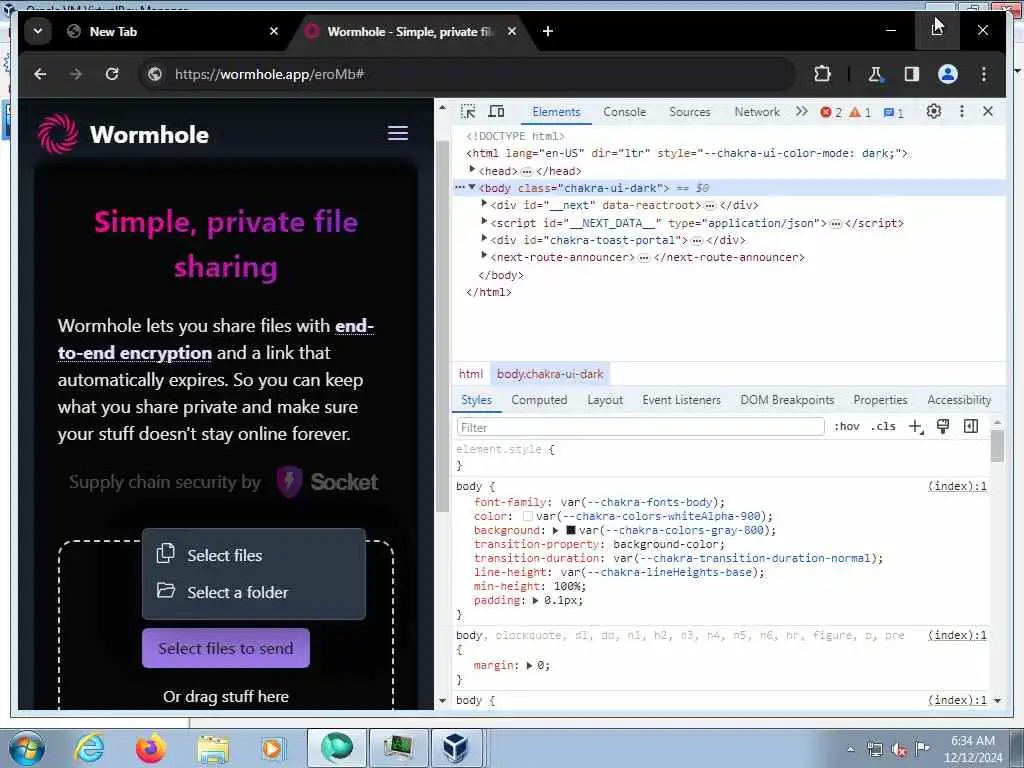
Task: Open Chrome three-dot menu
Action: [x=984, y=74]
